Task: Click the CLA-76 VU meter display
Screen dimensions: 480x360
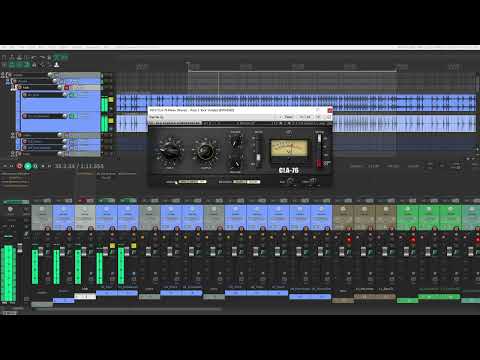Action: [x=289, y=149]
